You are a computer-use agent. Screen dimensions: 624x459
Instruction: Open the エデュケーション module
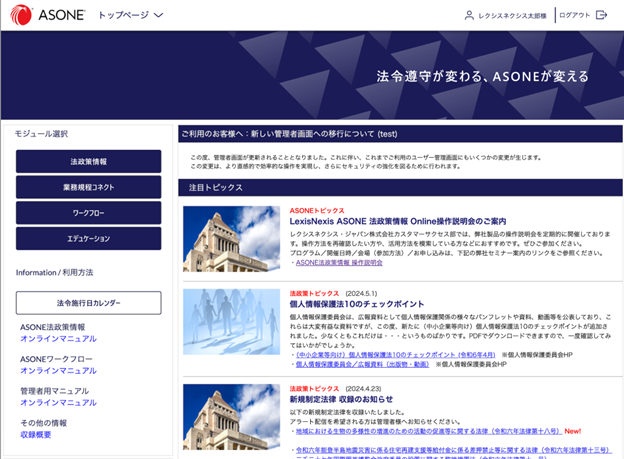point(88,238)
